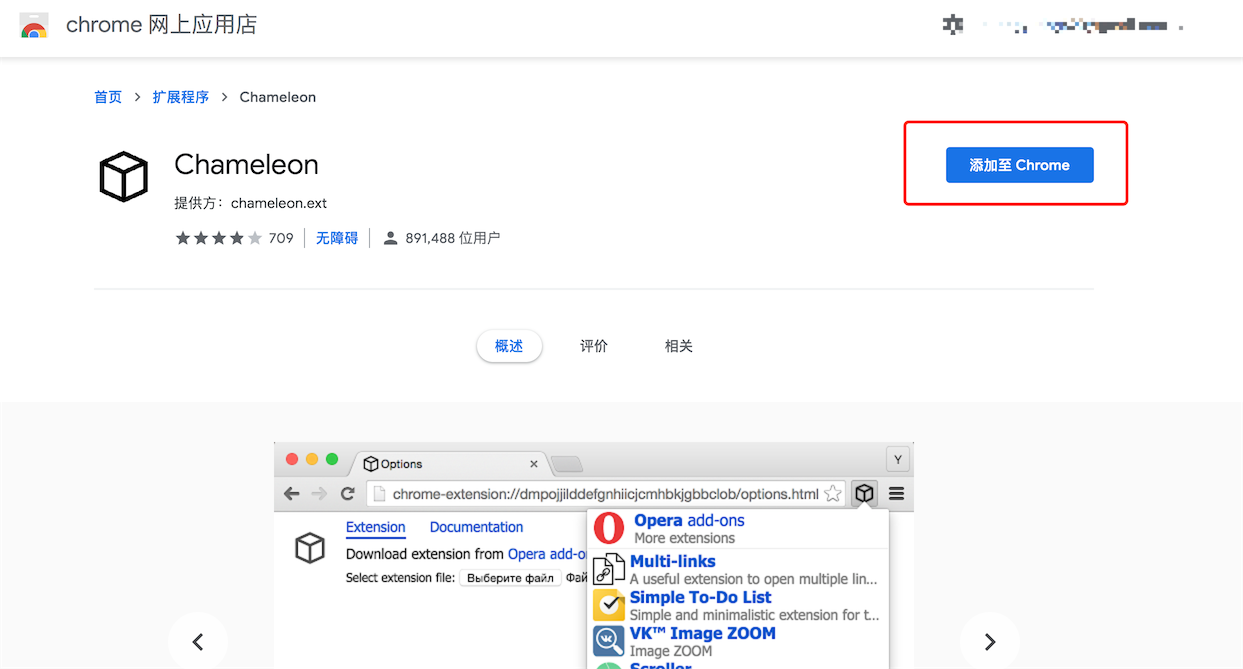Open the 无障碍 category link
1243x669 pixels.
coord(337,238)
